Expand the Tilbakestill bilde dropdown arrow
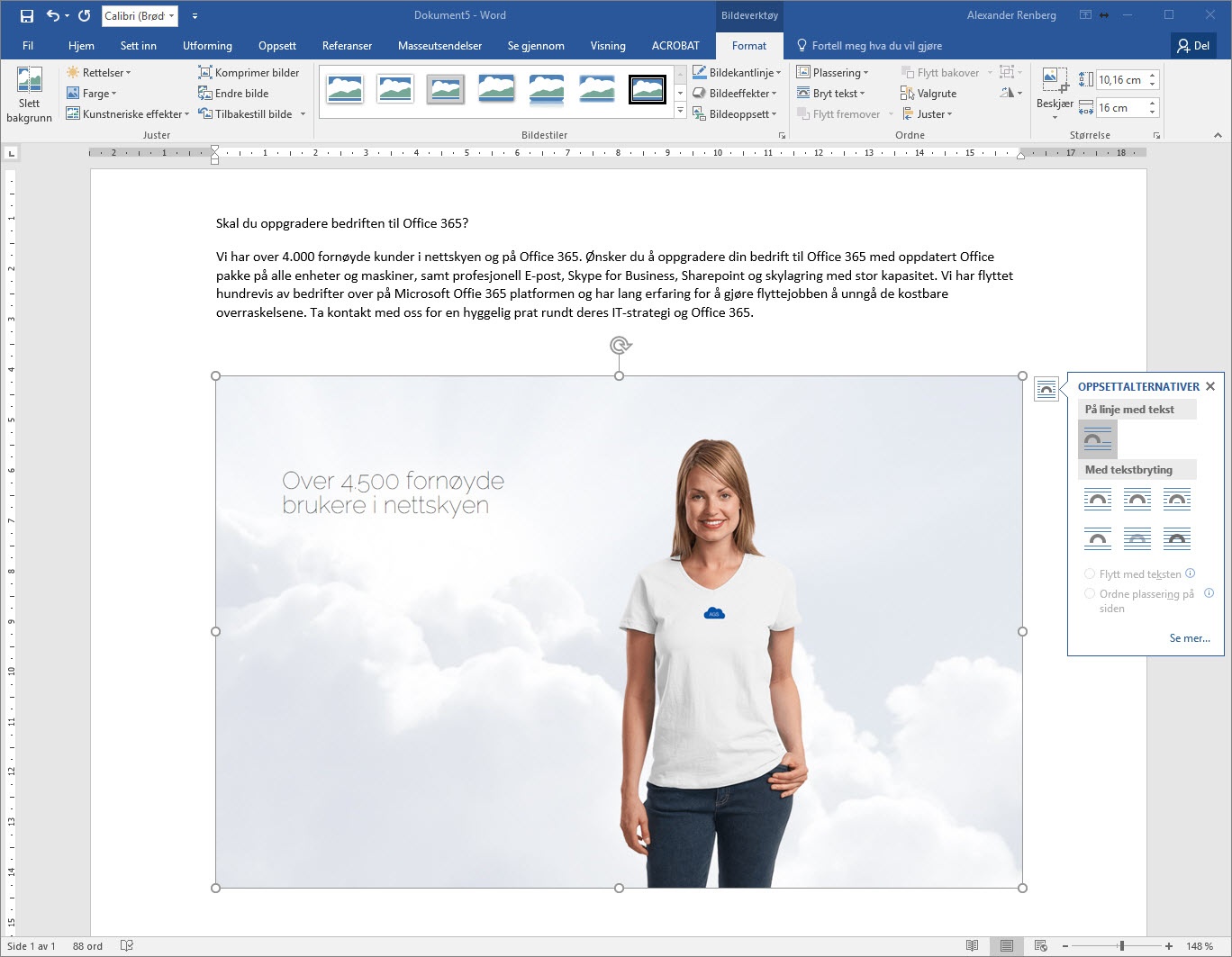The width and height of the screenshot is (1232, 957). [303, 113]
